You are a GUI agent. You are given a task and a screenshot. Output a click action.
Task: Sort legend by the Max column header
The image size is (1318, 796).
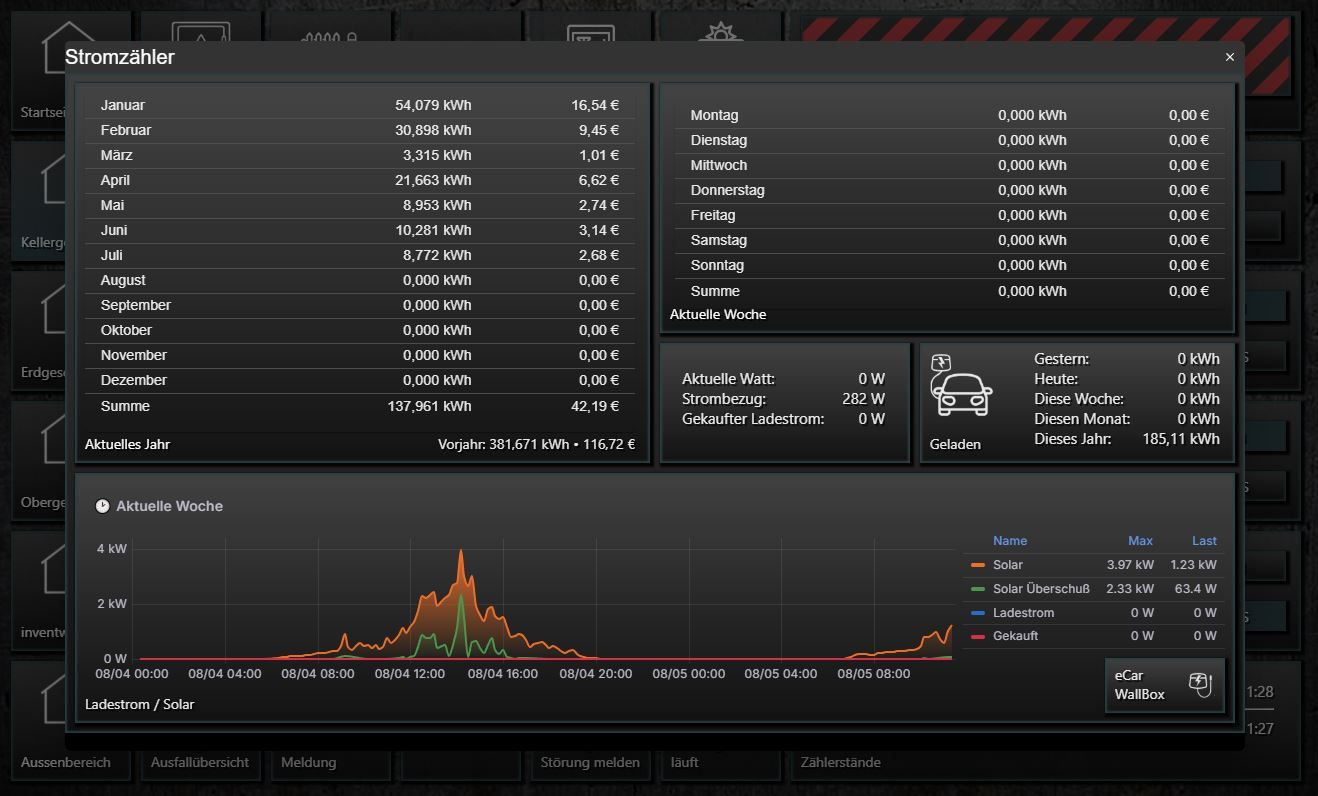[x=1140, y=541]
